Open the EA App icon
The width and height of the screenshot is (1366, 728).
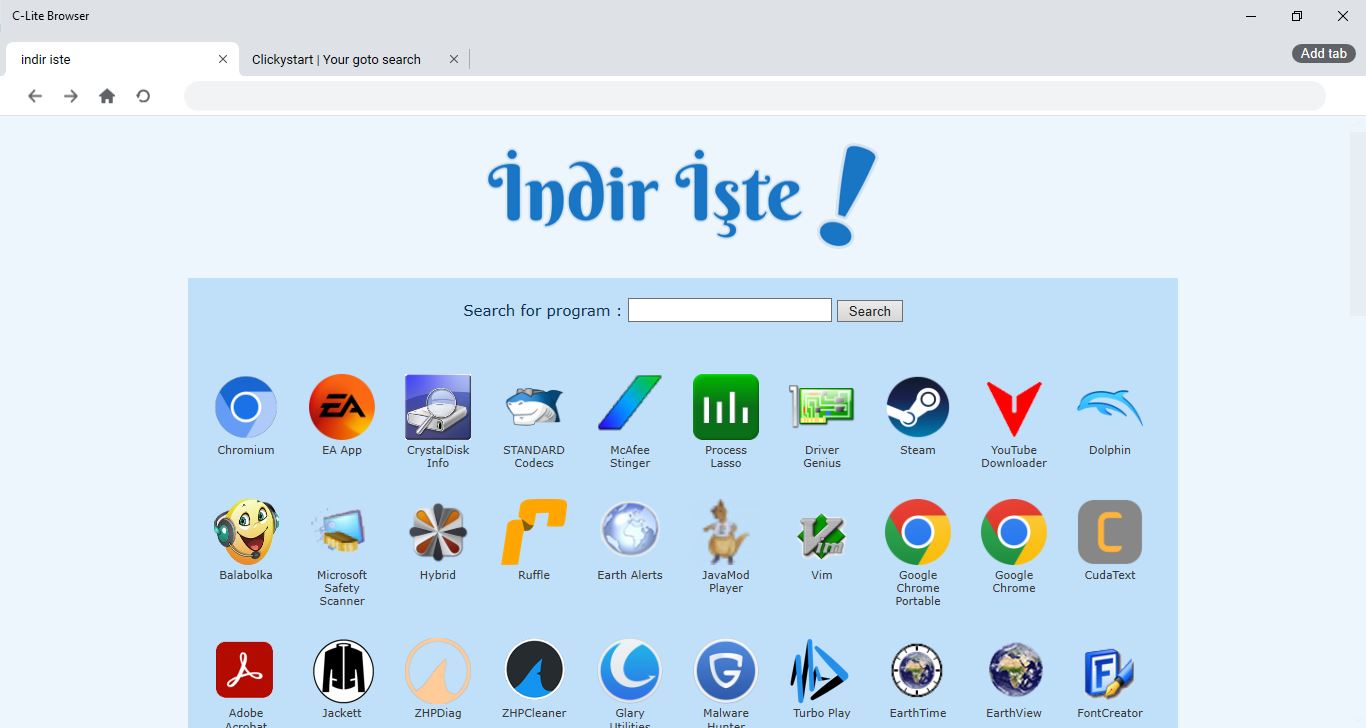pyautogui.click(x=342, y=407)
